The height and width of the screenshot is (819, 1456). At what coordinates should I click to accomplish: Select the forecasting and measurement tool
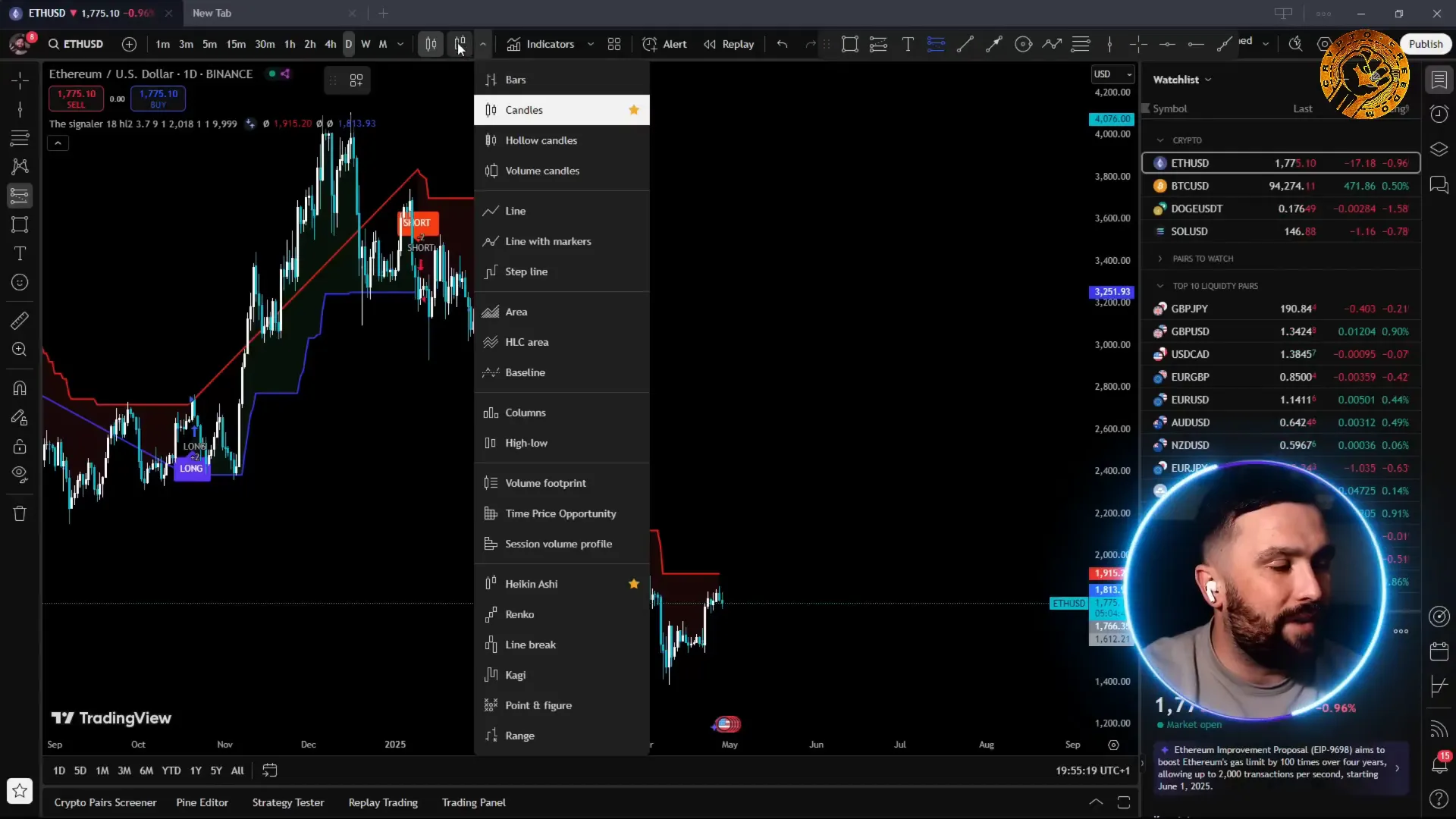click(20, 196)
